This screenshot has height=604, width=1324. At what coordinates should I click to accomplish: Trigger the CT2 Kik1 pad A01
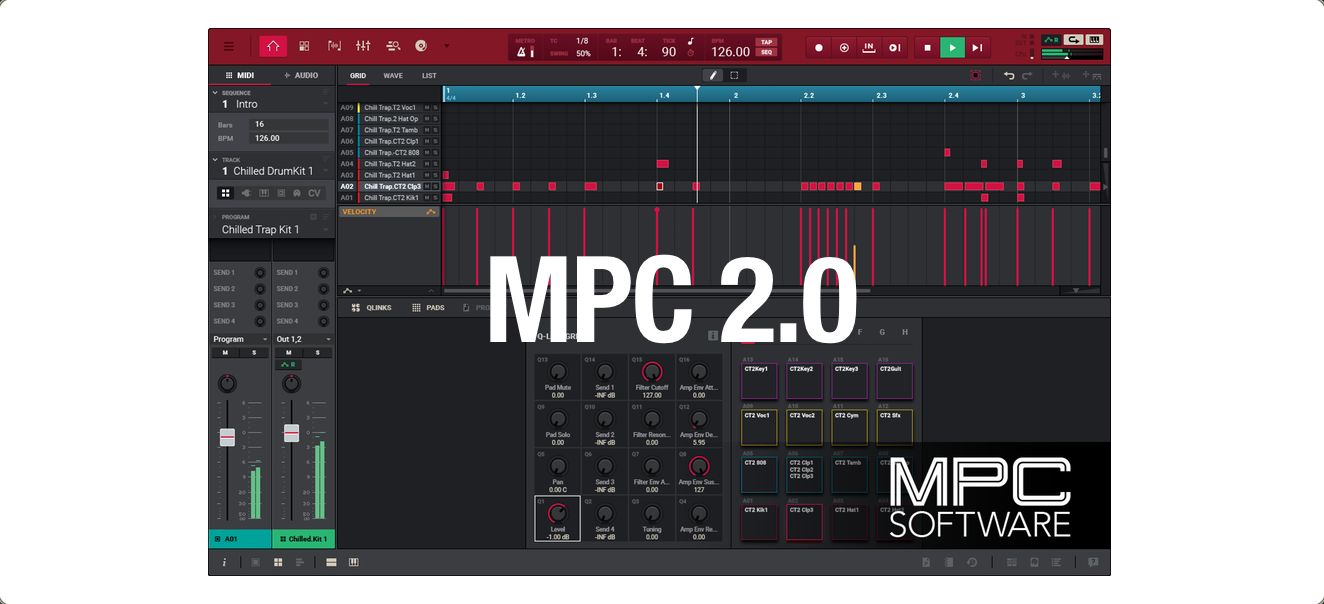758,520
